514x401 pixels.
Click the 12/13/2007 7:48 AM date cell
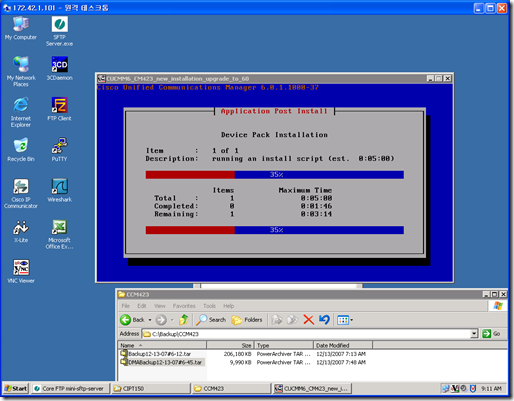[x=341, y=362]
